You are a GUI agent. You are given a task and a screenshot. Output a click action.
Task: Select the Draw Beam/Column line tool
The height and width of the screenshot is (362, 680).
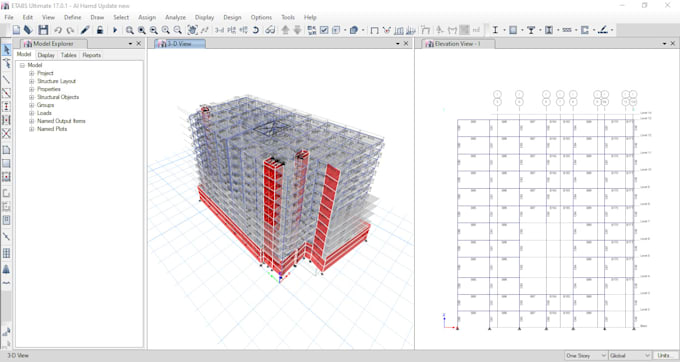coord(7,79)
